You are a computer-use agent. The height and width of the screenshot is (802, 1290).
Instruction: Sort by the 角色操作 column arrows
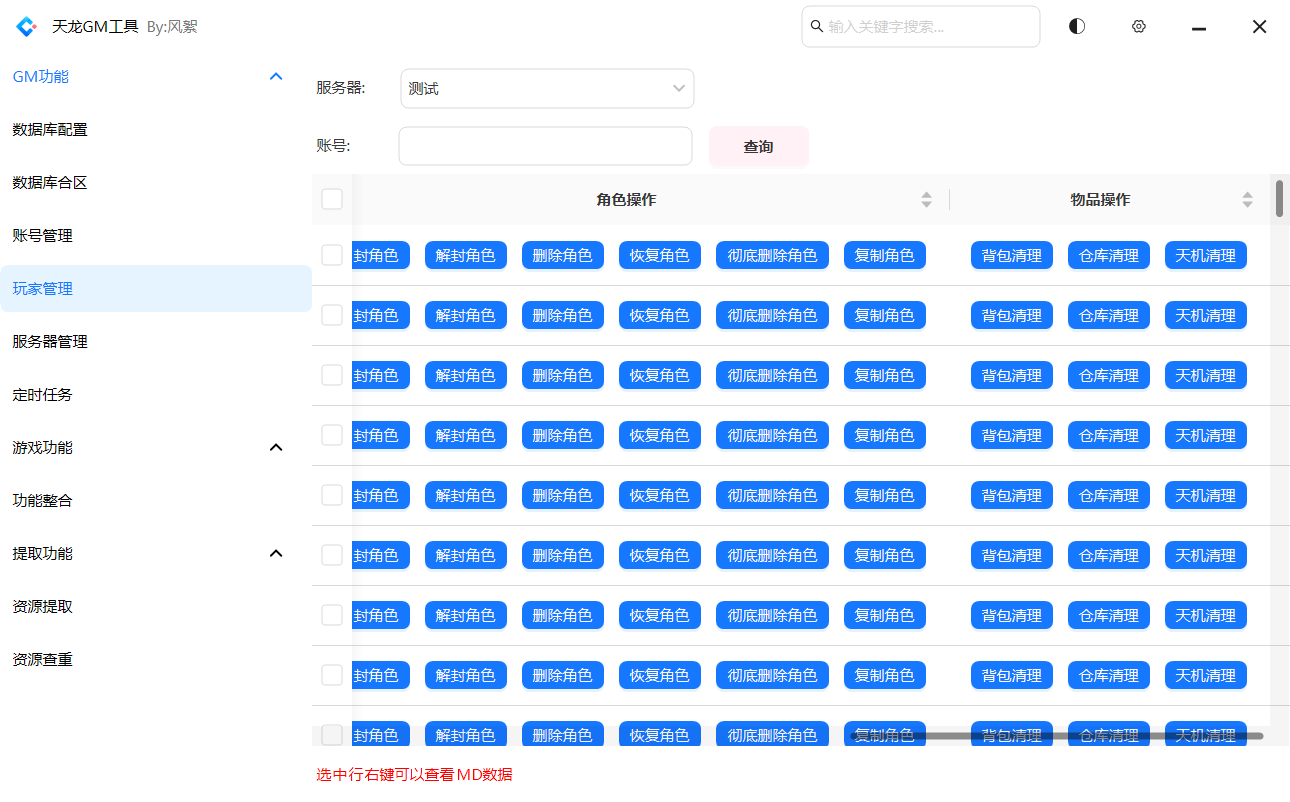[x=926, y=200]
